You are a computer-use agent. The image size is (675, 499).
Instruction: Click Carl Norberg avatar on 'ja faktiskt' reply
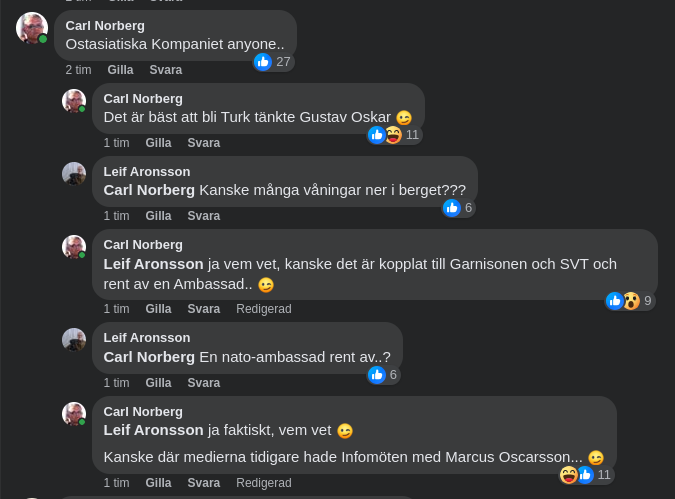click(x=74, y=414)
